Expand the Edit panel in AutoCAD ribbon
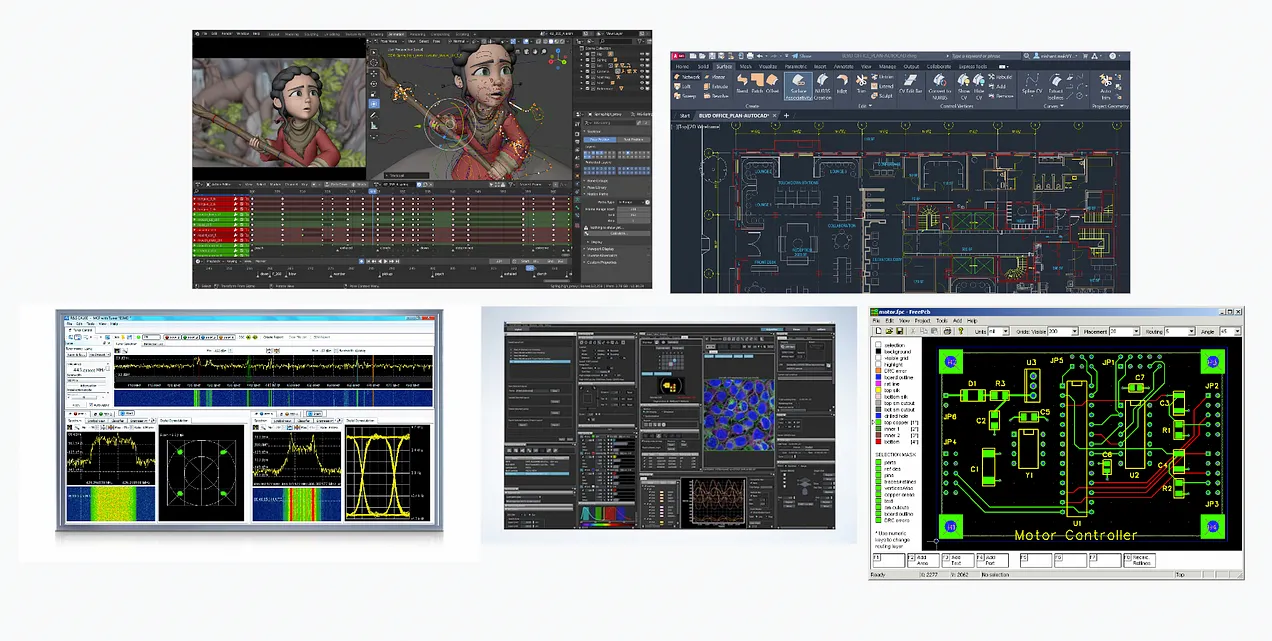The image size is (1272, 641). tap(863, 106)
